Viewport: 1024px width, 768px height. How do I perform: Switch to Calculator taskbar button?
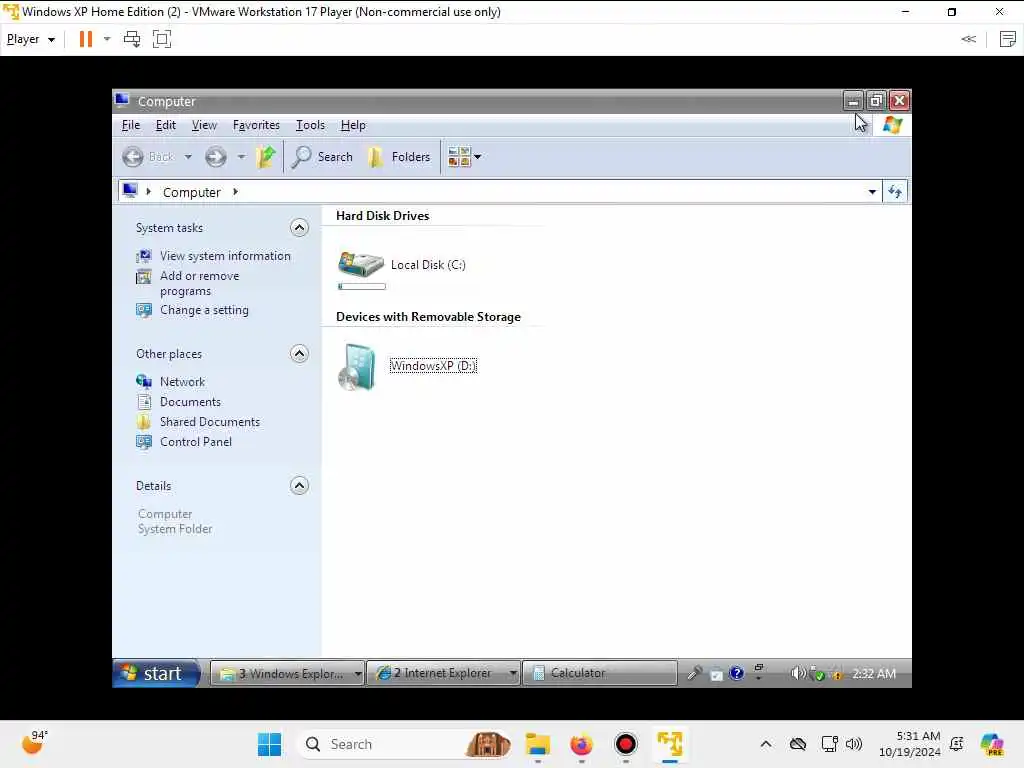tap(599, 673)
